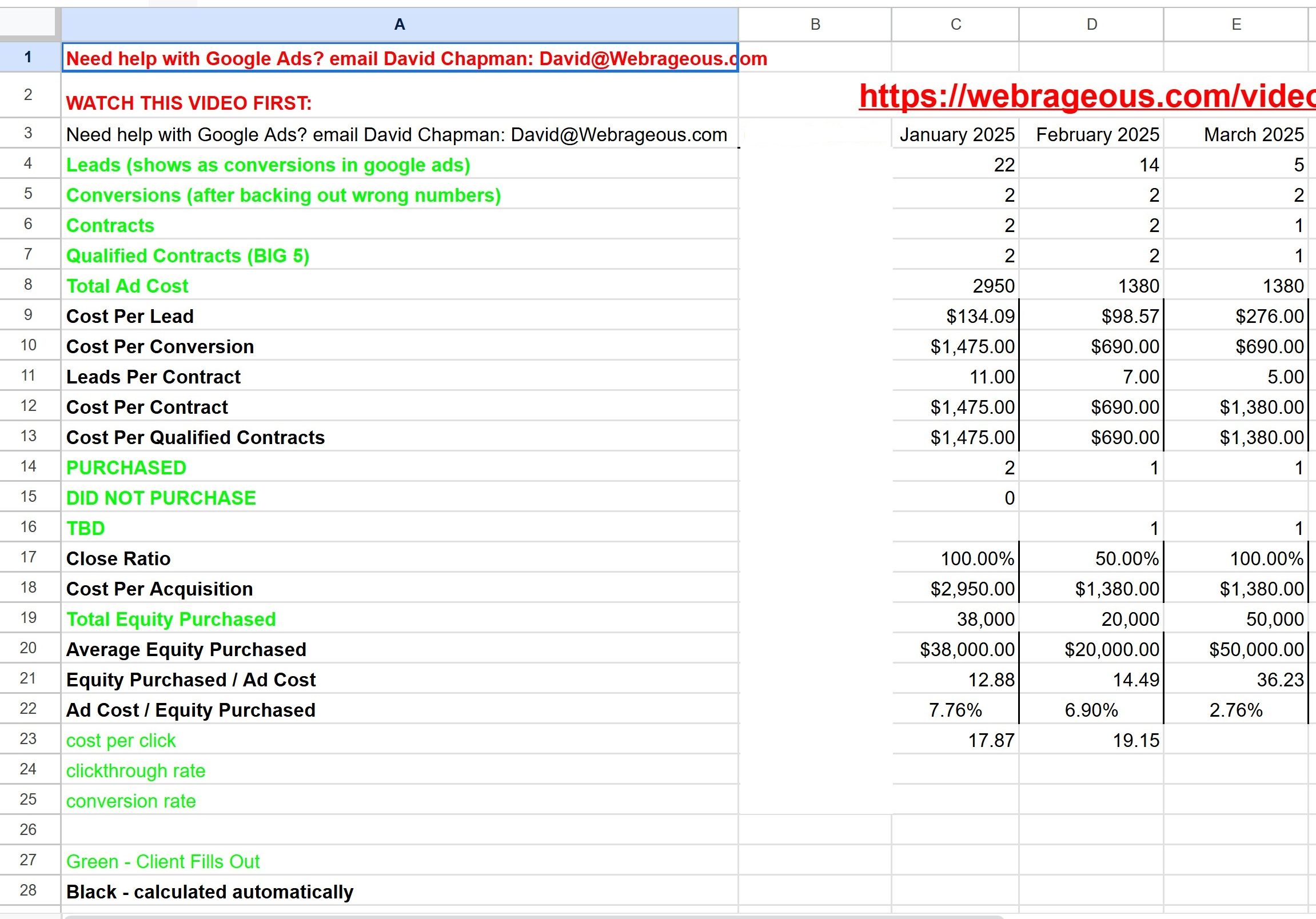Screen dimensions: 1316x919
Task: Select DID NOT PURCHASE label cell
Action: (x=400, y=497)
